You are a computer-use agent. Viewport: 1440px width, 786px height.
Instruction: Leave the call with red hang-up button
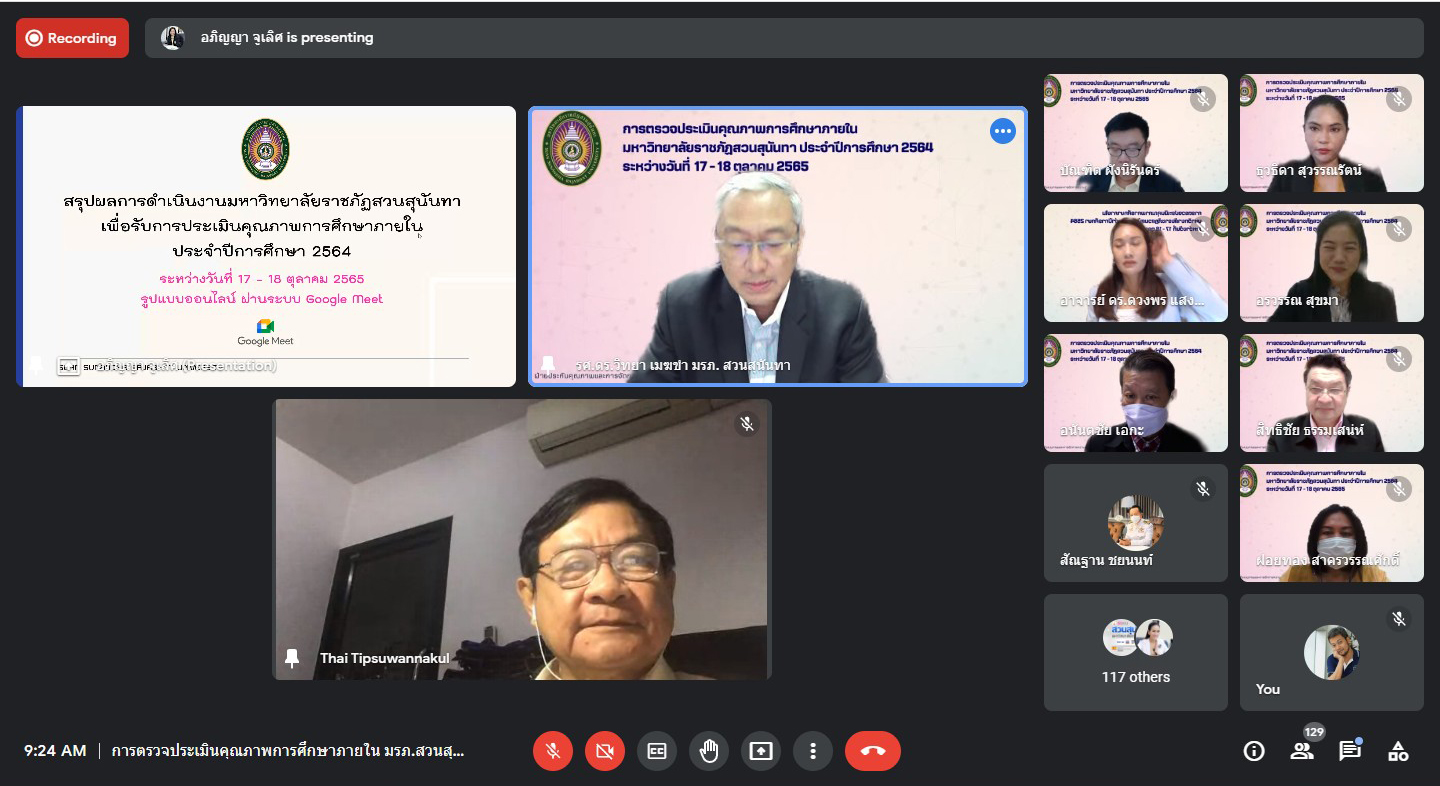[872, 751]
